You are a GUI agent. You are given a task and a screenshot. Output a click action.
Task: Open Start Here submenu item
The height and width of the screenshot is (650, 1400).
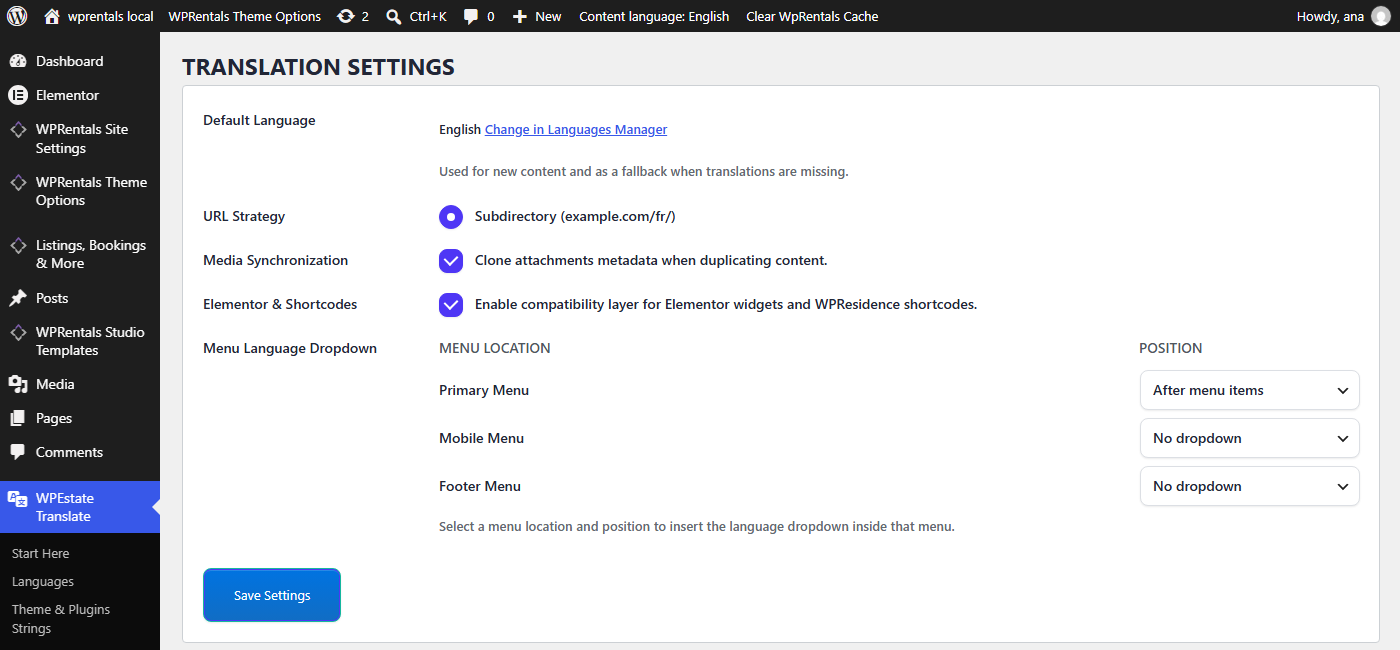[41, 553]
